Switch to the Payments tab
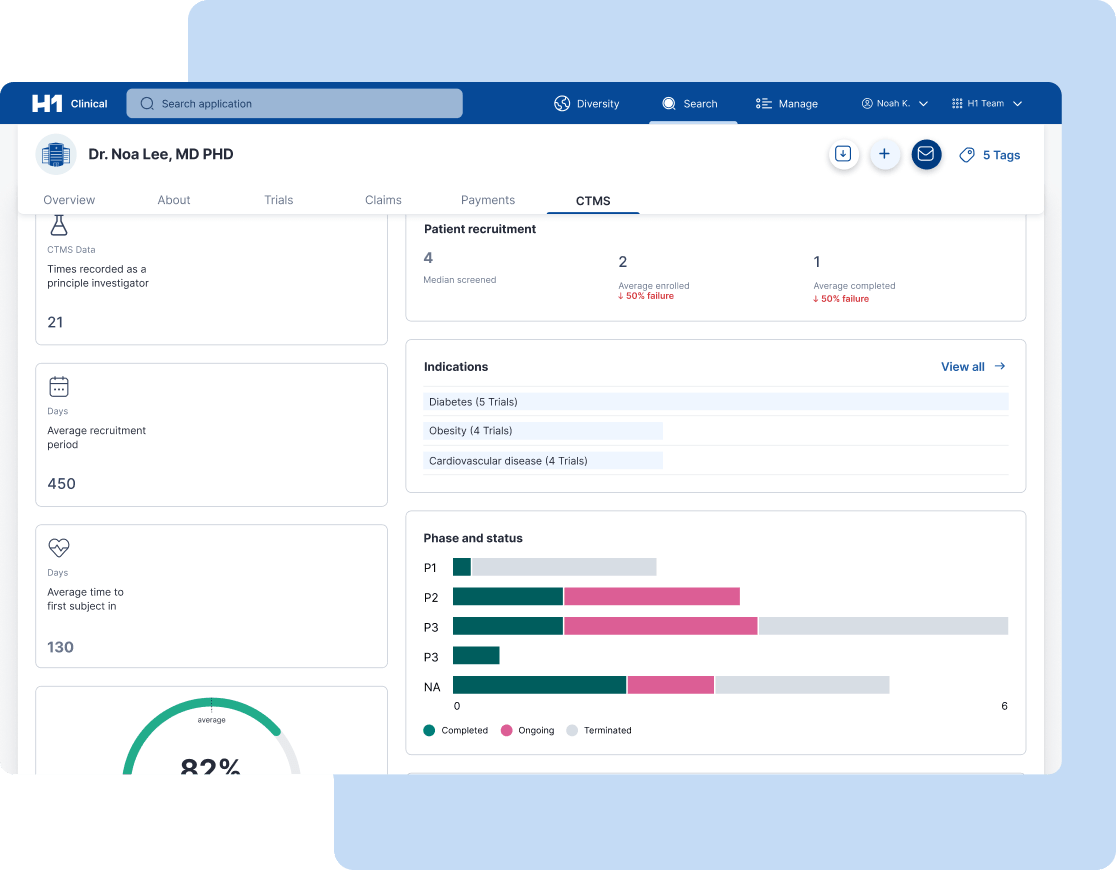This screenshot has width=1116, height=870. coord(488,200)
